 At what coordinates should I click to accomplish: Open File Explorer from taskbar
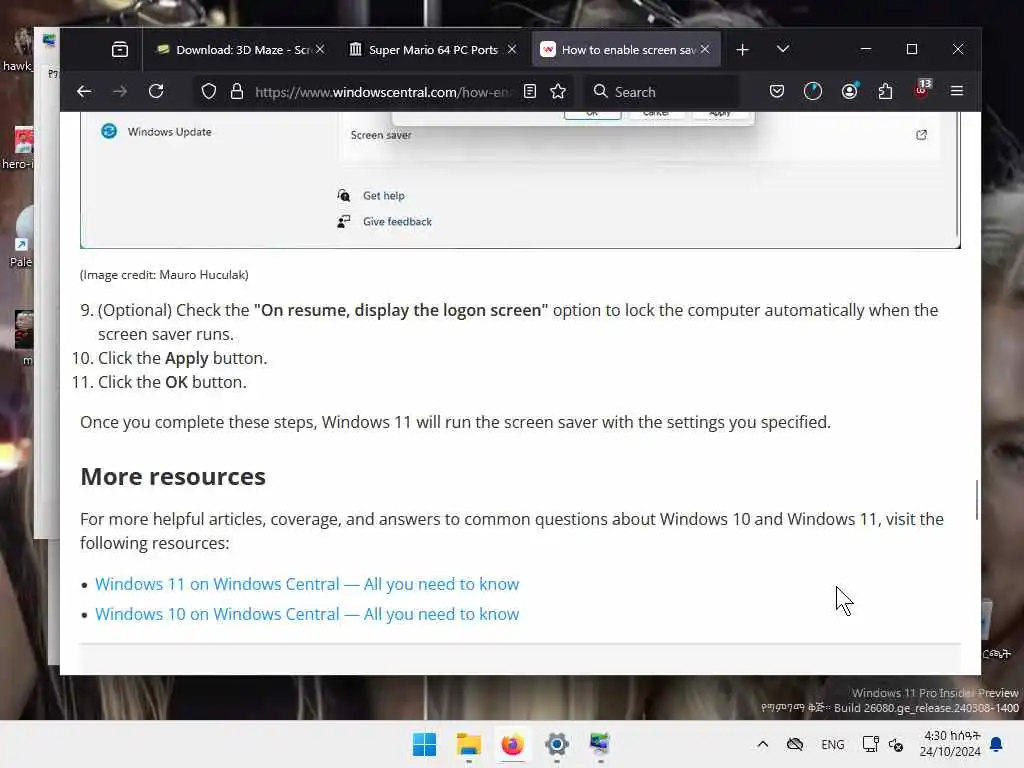468,744
